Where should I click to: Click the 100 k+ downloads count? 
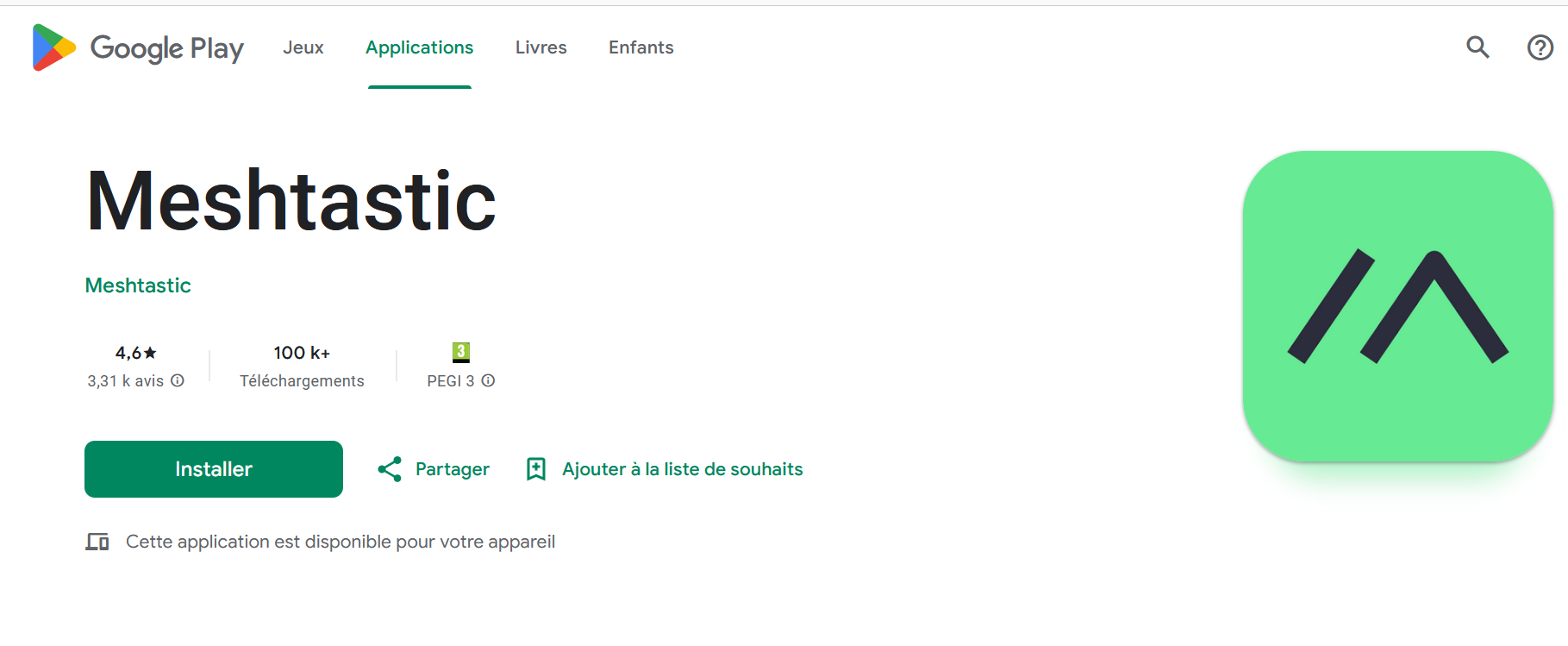click(x=302, y=353)
